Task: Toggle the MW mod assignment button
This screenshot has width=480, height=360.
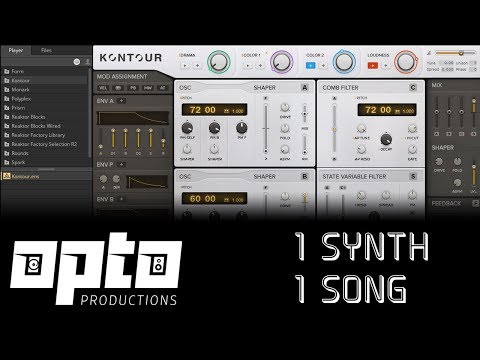Action: 148,88
